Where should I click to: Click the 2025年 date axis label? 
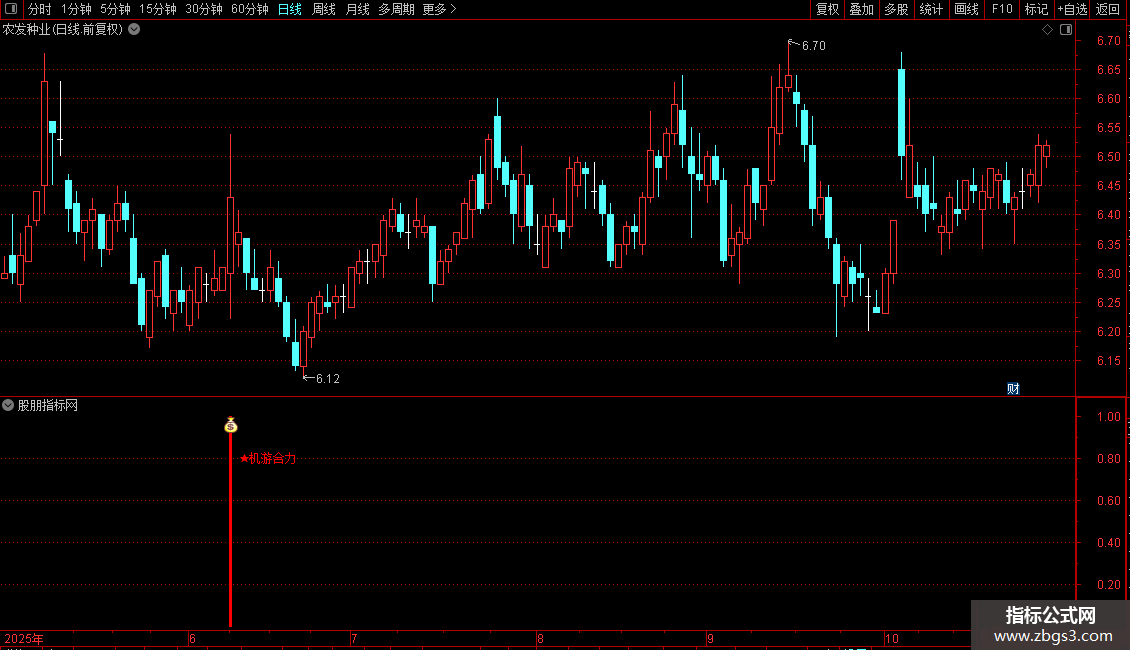(24, 638)
